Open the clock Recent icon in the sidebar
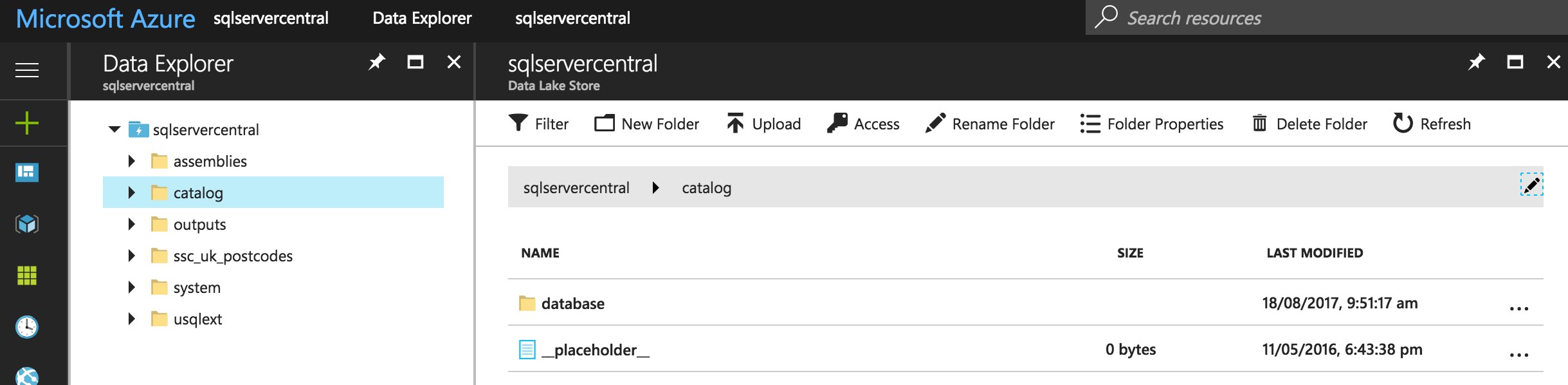Viewport: 1568px width, 385px height. (x=27, y=327)
